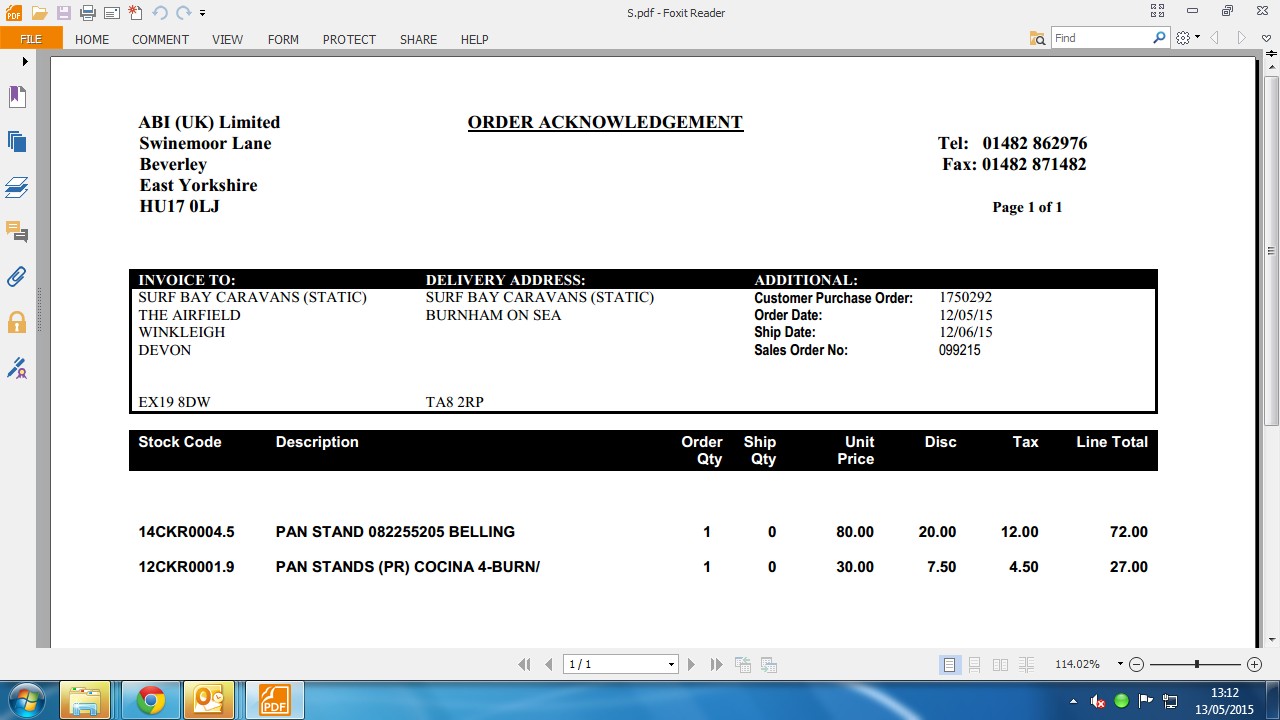This screenshot has width=1280, height=720.
Task: Open the Bookmarks panel in the sidebar
Action: (17, 97)
